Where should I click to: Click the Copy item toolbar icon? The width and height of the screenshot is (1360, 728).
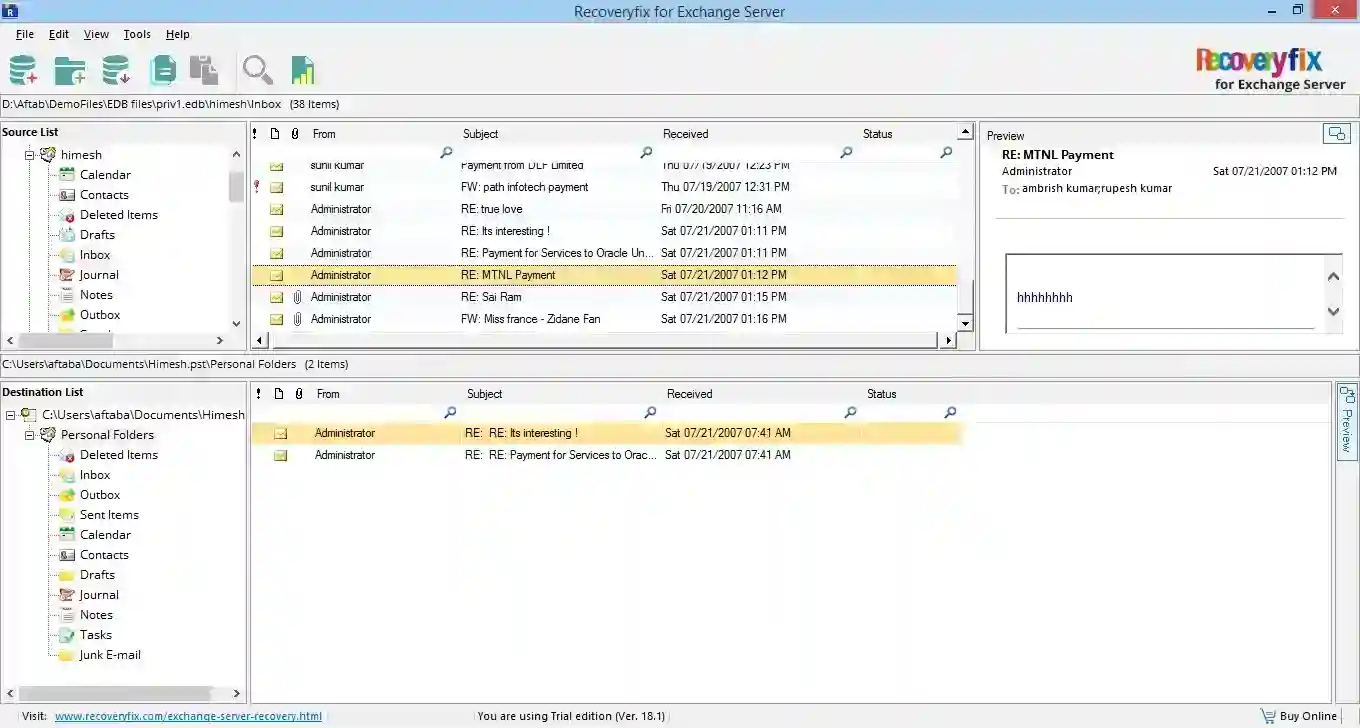click(163, 70)
